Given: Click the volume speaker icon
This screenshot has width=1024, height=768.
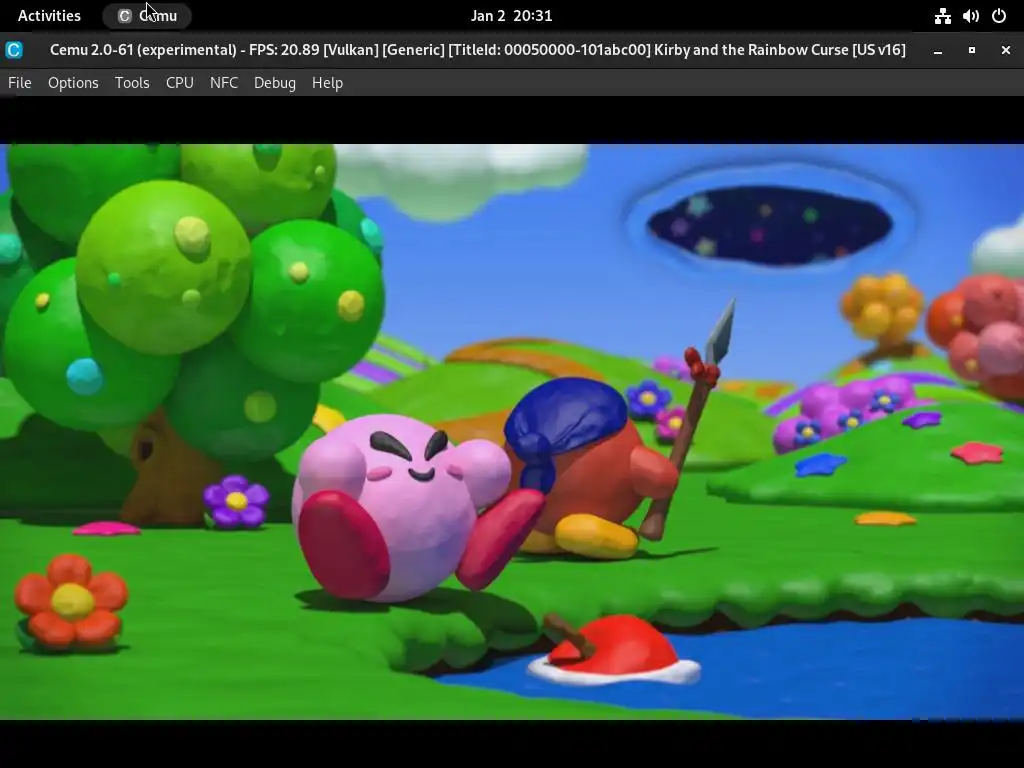Looking at the screenshot, I should [970, 16].
